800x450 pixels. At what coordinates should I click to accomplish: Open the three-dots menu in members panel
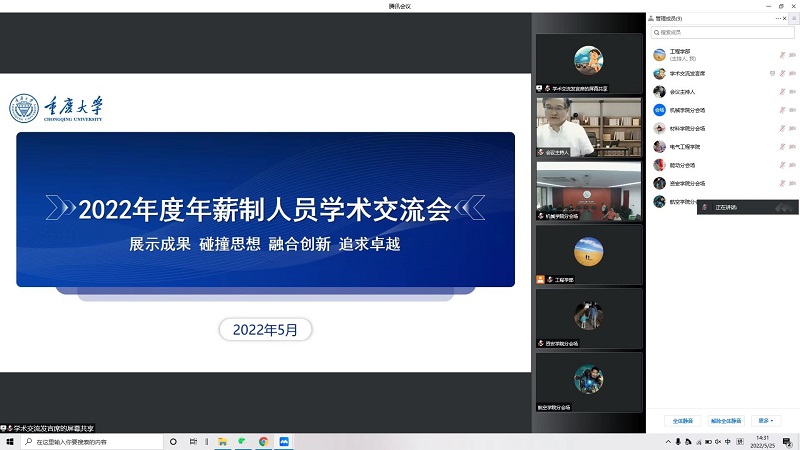click(778, 18)
